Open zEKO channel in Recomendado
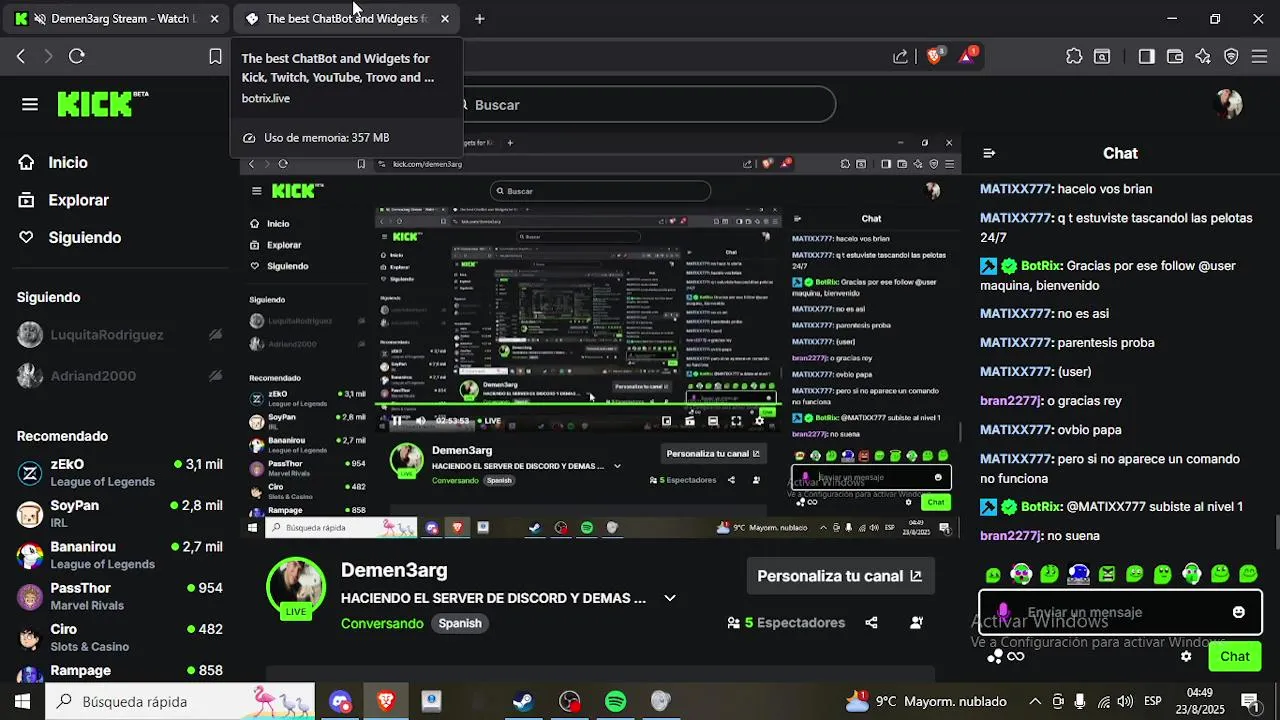Screen dimensions: 1280x720 (x=120, y=472)
